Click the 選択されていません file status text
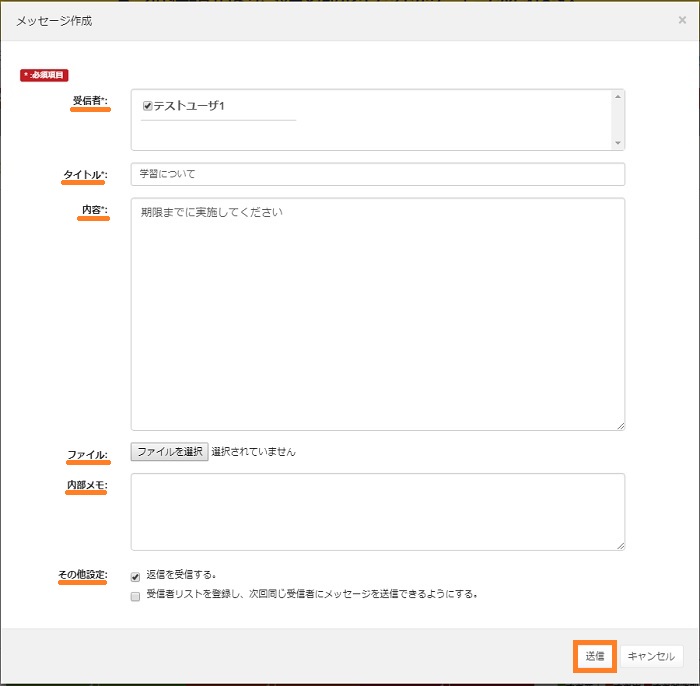This screenshot has height=686, width=700. point(253,452)
